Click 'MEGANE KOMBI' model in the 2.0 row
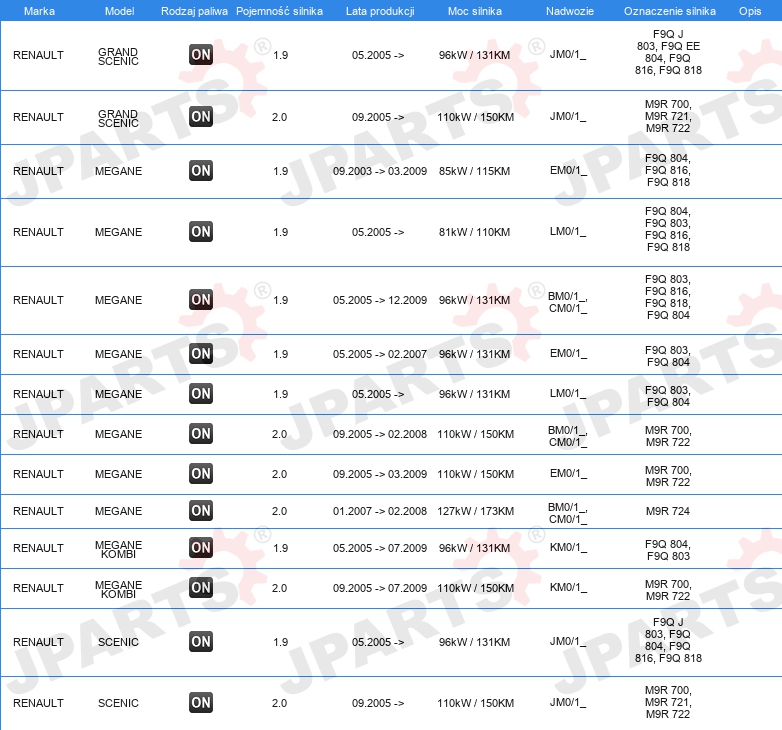This screenshot has height=730, width=782. coord(118,589)
